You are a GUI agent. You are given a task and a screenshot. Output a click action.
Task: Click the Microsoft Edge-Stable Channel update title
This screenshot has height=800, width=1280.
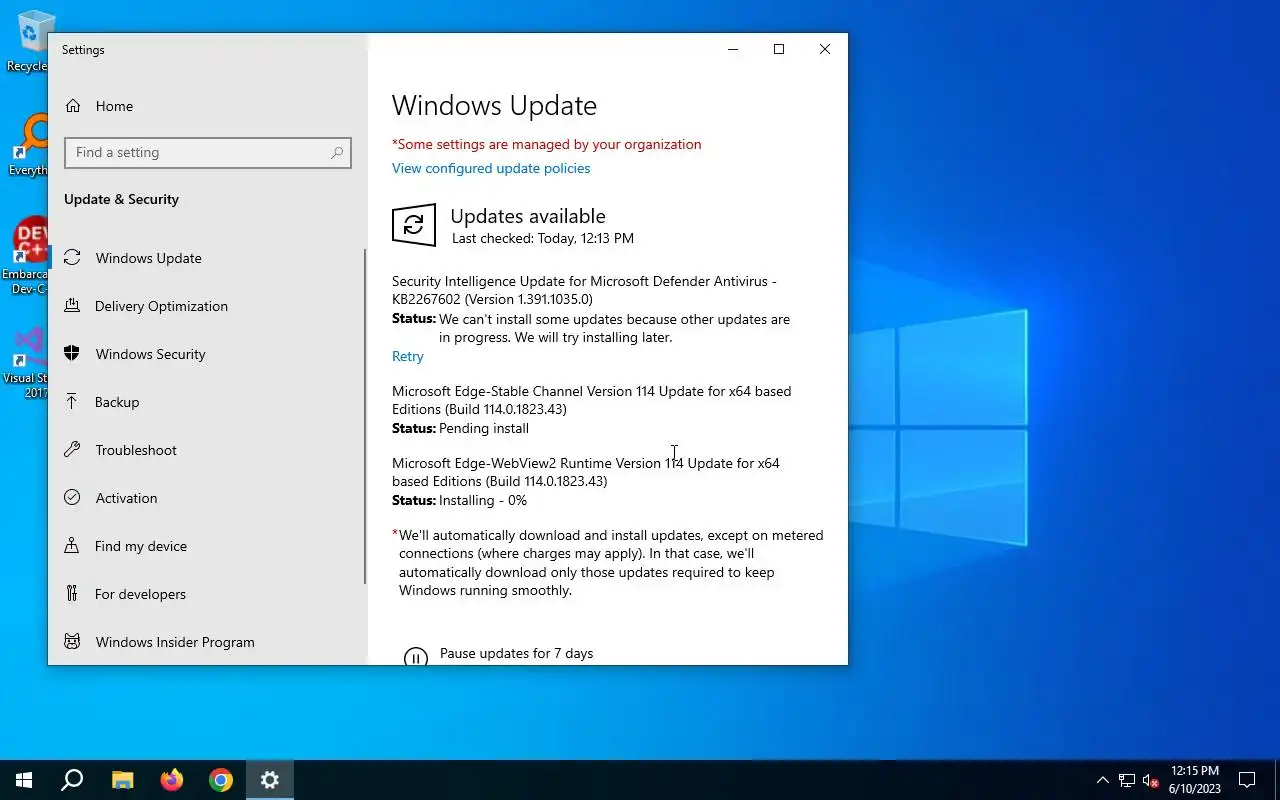pyautogui.click(x=592, y=400)
